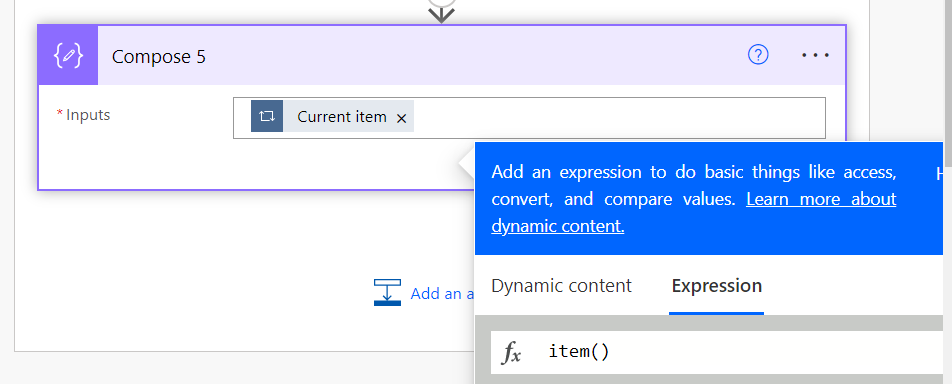Click the loop icon on Current item
Screen dimensions: 952x384
tap(267, 116)
